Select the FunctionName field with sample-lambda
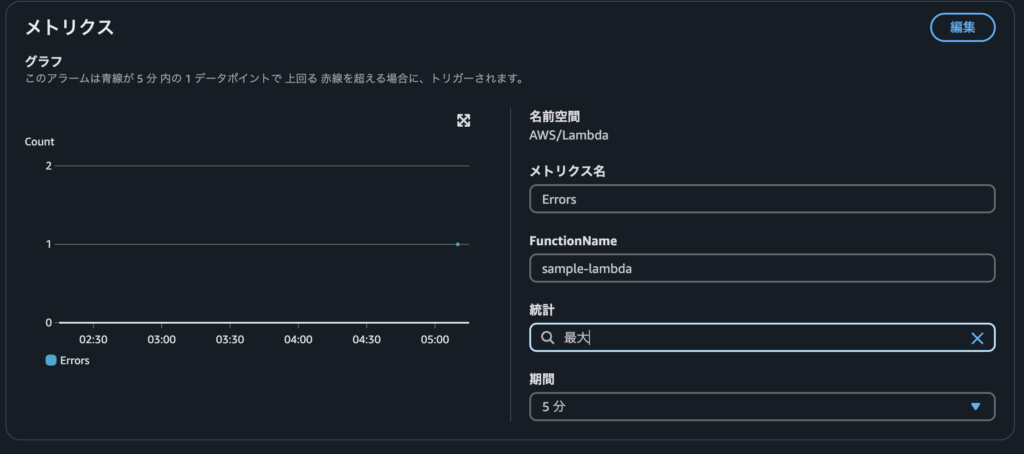Image resolution: width=1024 pixels, height=454 pixels. (762, 268)
